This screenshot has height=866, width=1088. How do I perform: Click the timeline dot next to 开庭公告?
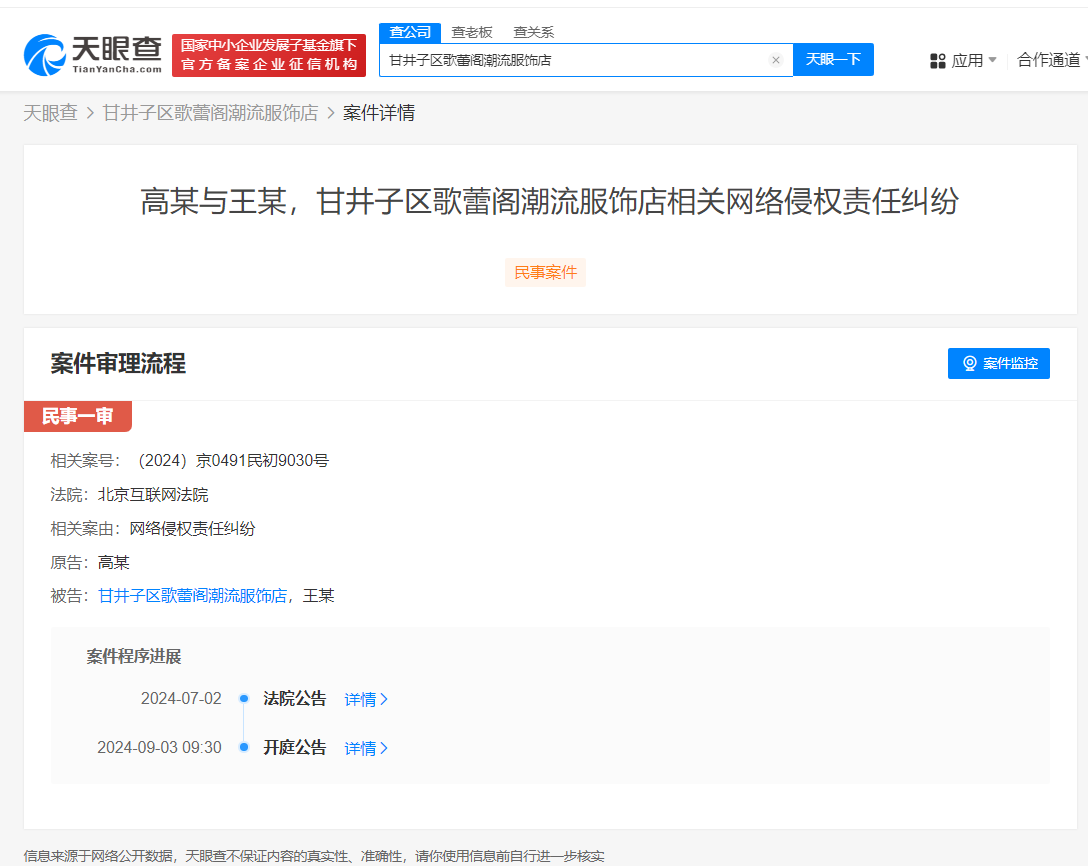242,747
